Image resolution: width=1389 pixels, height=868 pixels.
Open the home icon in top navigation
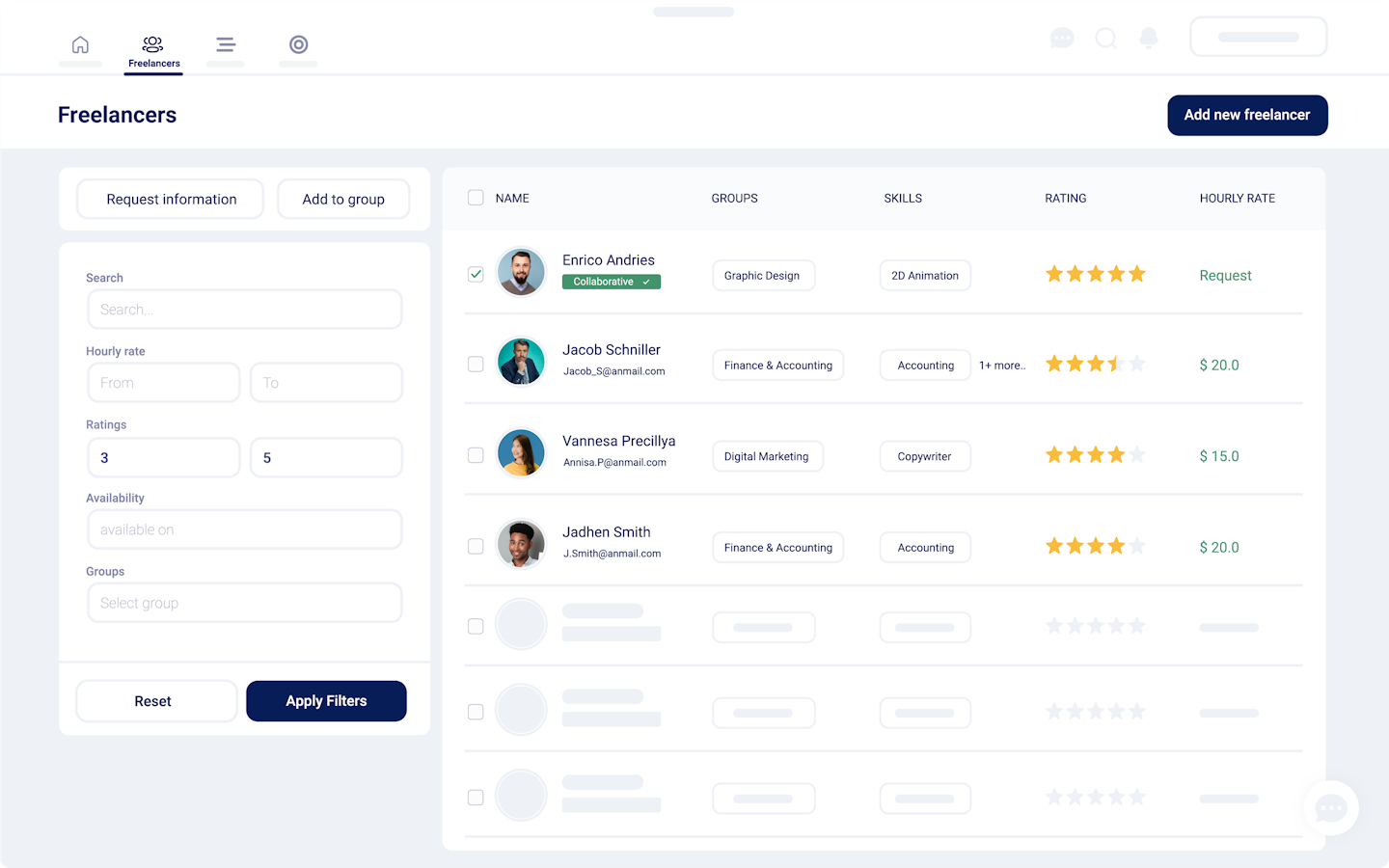coord(80,45)
